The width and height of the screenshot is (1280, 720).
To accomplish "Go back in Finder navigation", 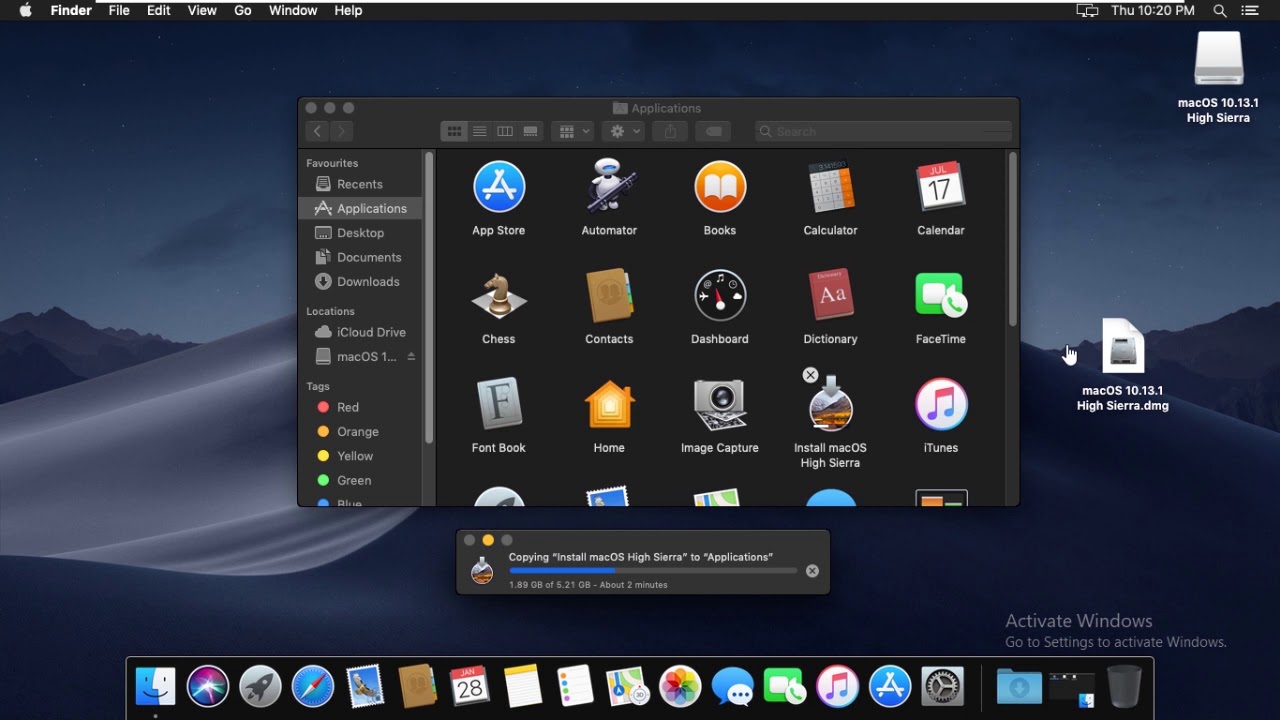I will (x=317, y=131).
